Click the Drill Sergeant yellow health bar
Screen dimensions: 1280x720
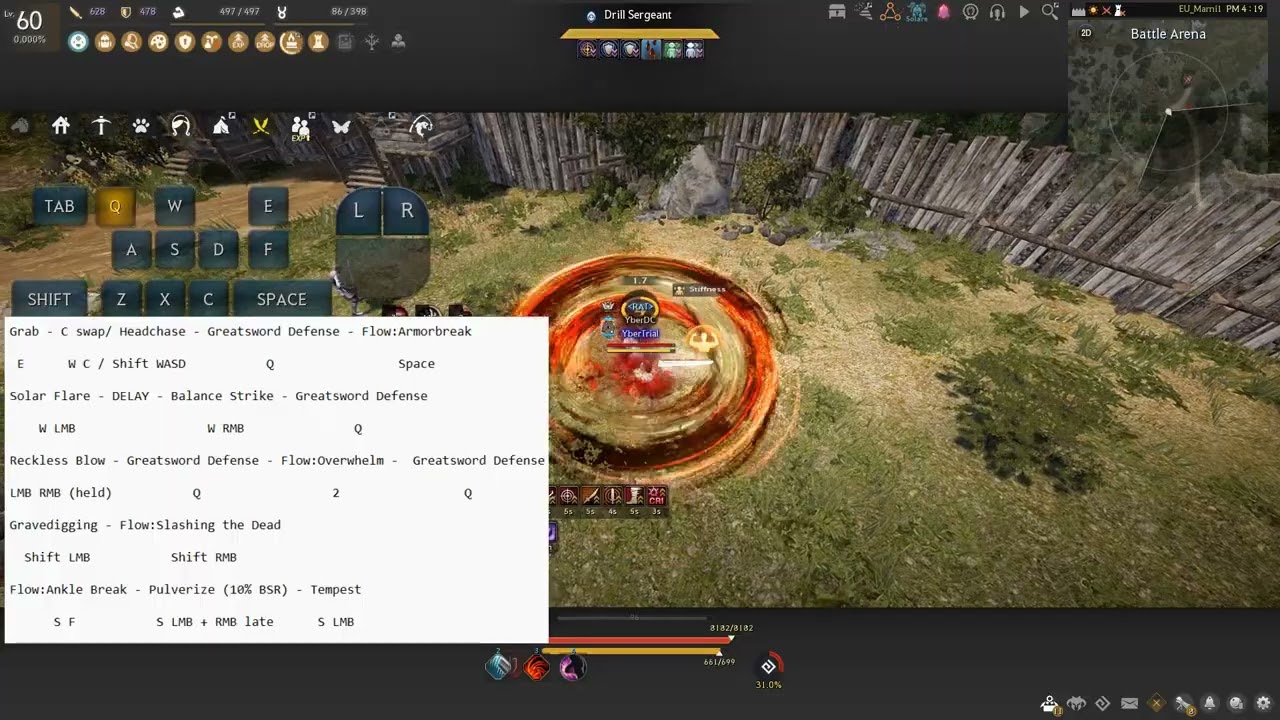coord(639,34)
